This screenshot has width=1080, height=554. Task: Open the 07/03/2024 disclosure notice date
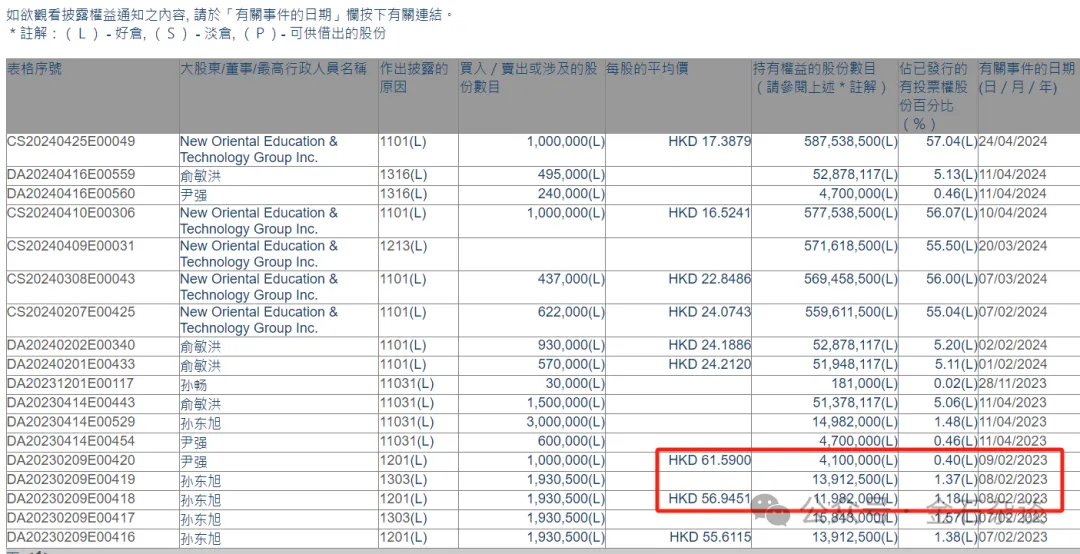point(1012,279)
